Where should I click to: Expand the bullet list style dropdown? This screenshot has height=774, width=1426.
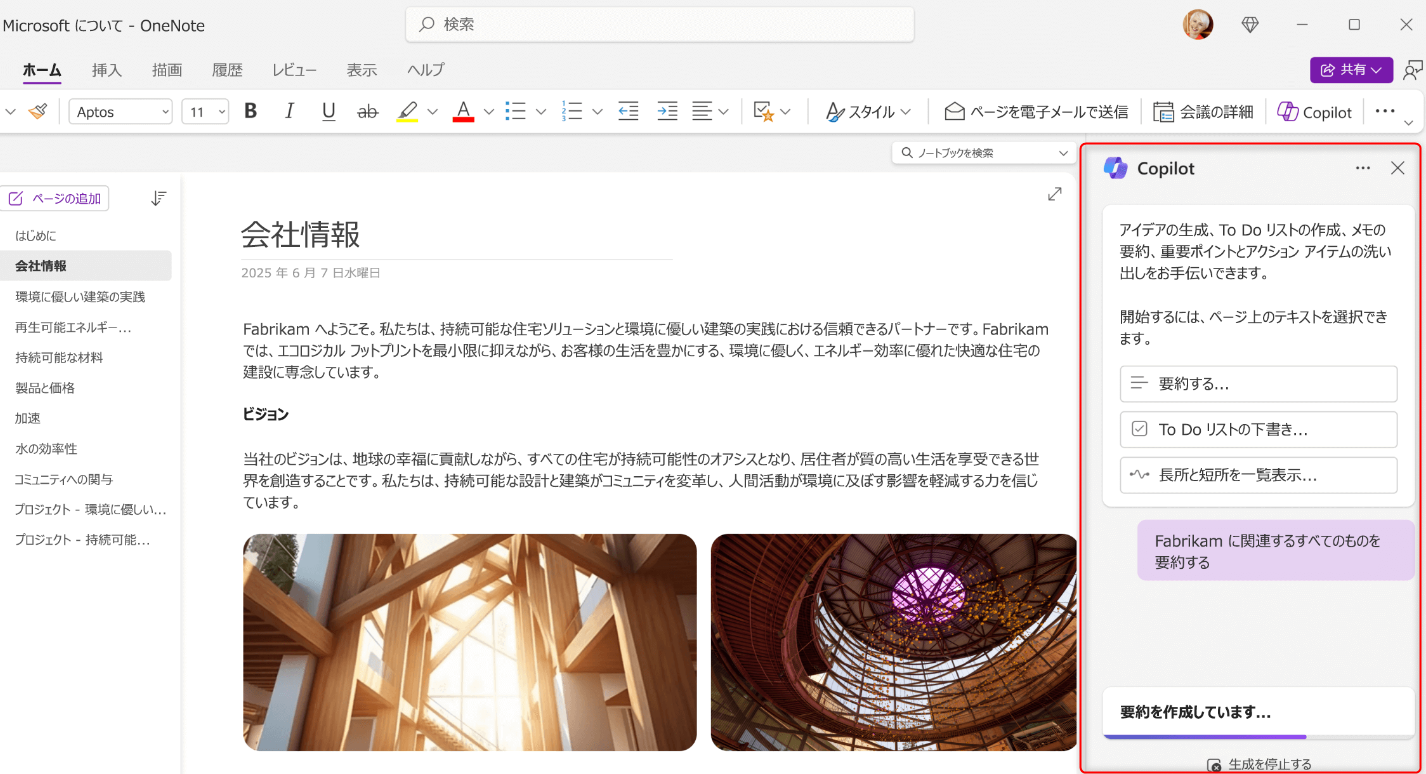pyautogui.click(x=541, y=112)
